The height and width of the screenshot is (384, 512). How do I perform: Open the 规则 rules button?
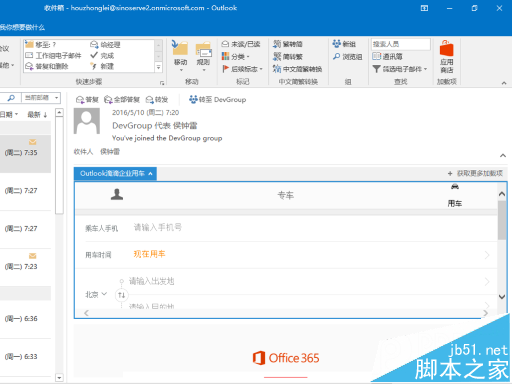203,56
